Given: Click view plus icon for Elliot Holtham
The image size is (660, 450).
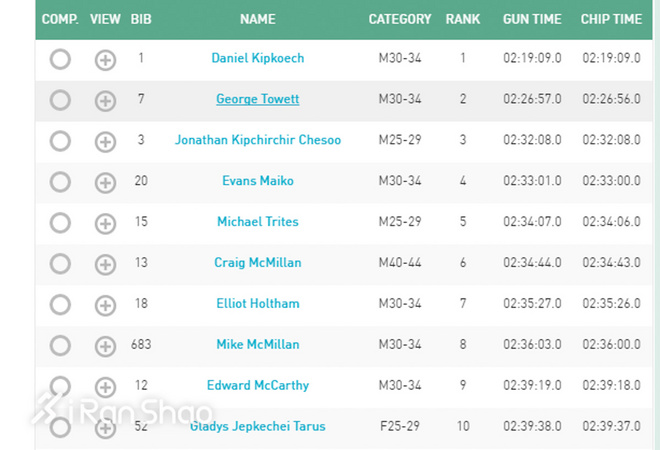Looking at the screenshot, I should [105, 305].
